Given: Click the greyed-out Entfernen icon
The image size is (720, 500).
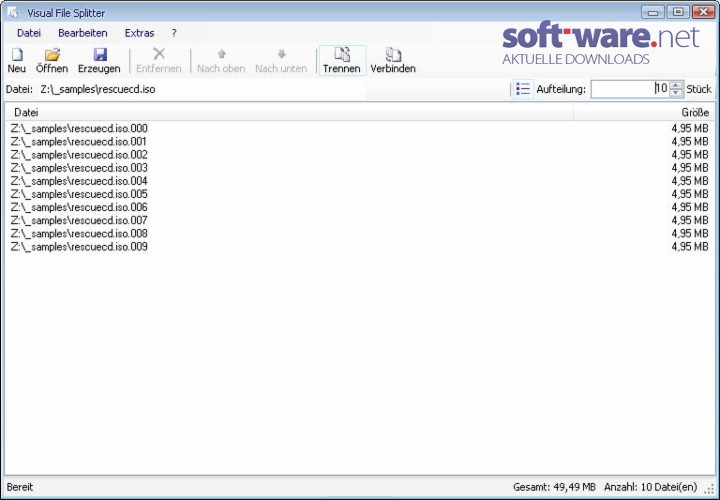Looking at the screenshot, I should [159, 54].
